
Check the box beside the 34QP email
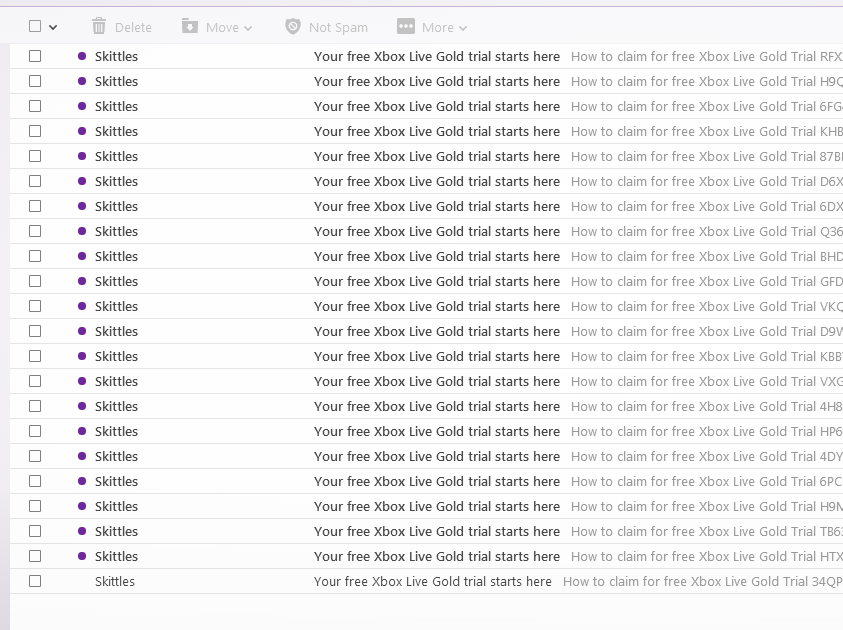pyautogui.click(x=35, y=581)
